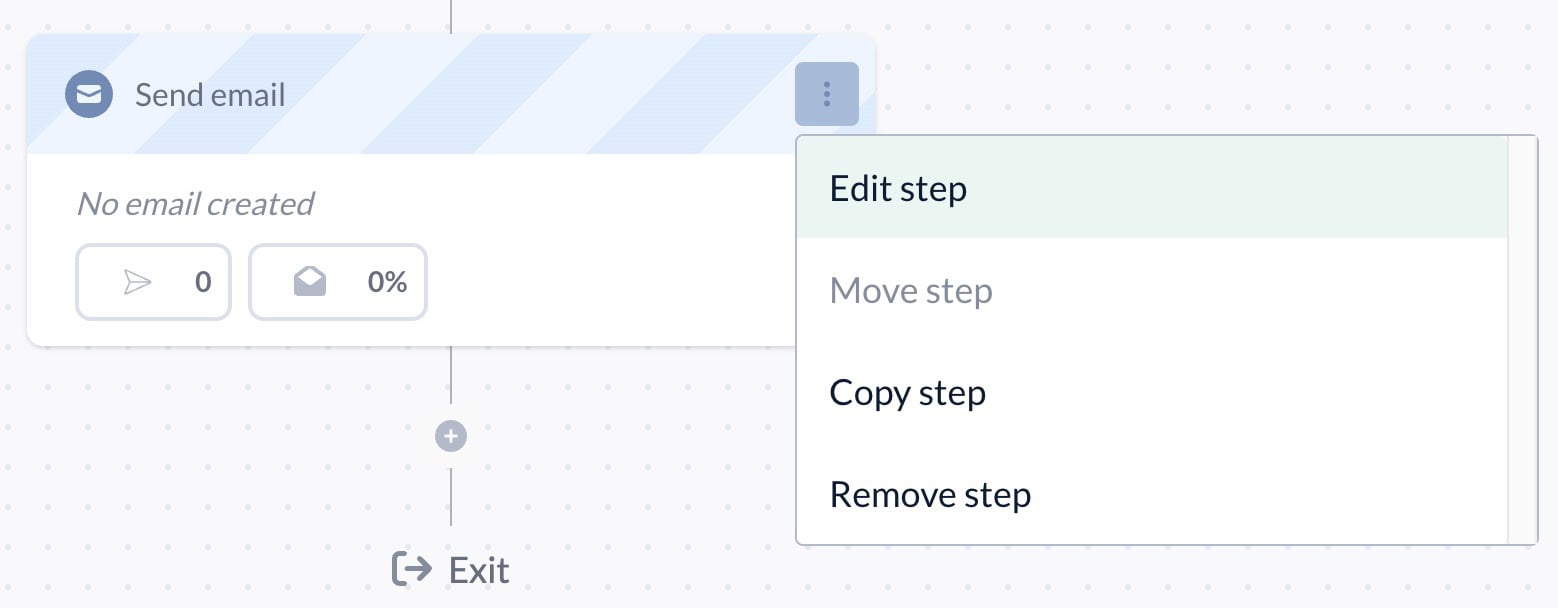Click the Send email envelope icon
This screenshot has height=608, width=1558.
[x=88, y=95]
